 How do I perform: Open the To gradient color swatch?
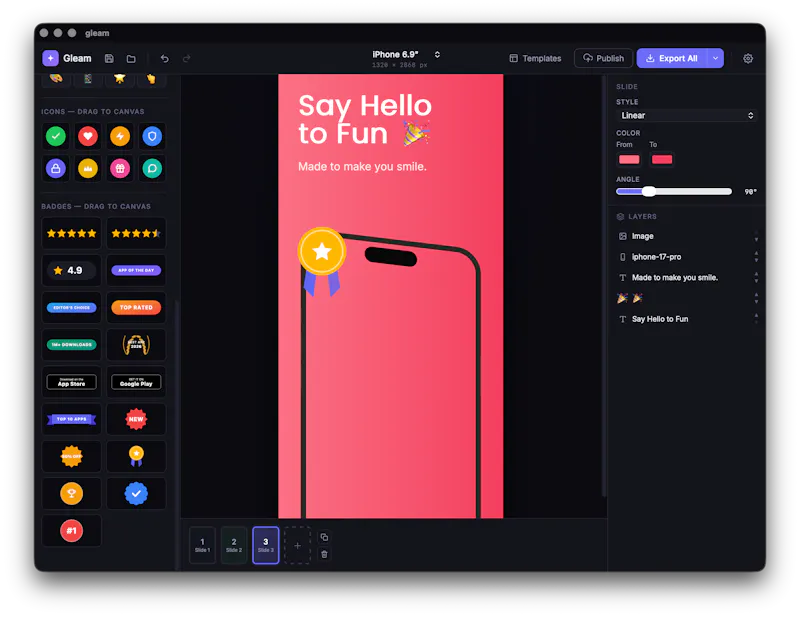662,160
